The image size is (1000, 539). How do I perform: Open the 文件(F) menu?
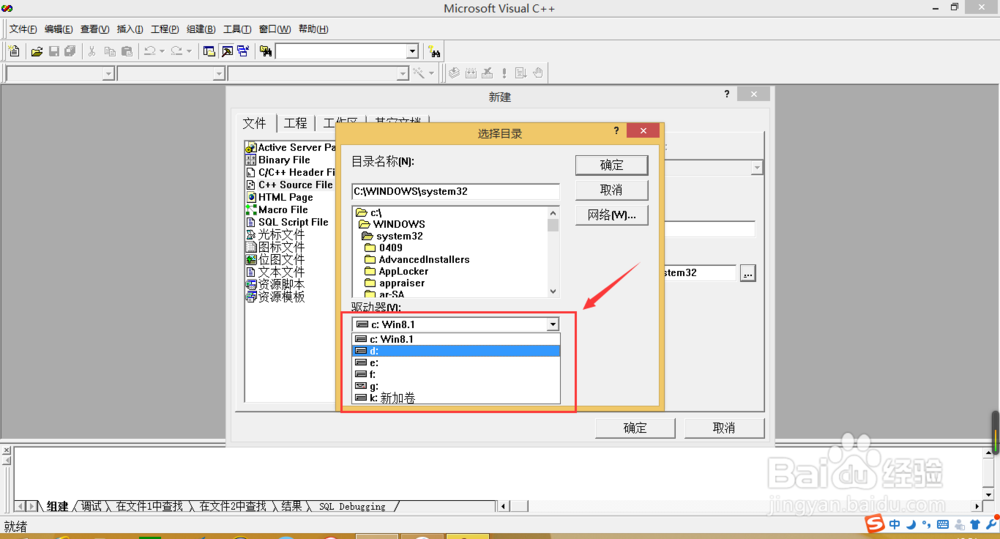22,29
